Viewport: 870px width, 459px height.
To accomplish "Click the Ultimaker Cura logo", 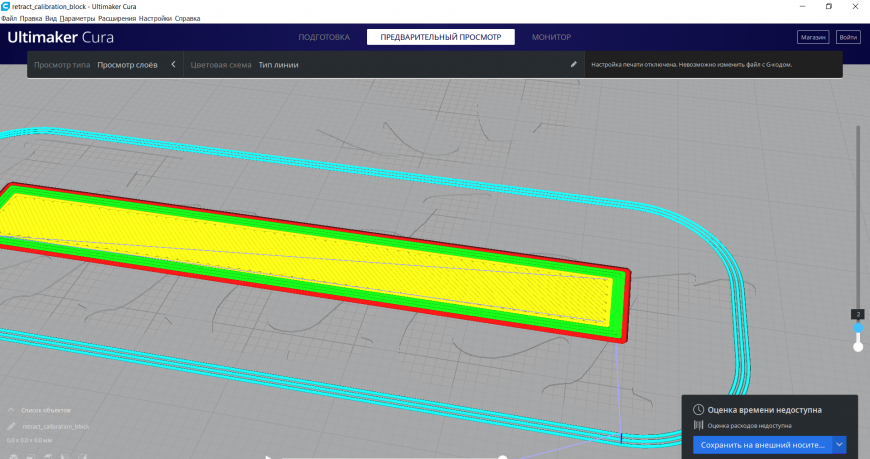I will (x=60, y=37).
